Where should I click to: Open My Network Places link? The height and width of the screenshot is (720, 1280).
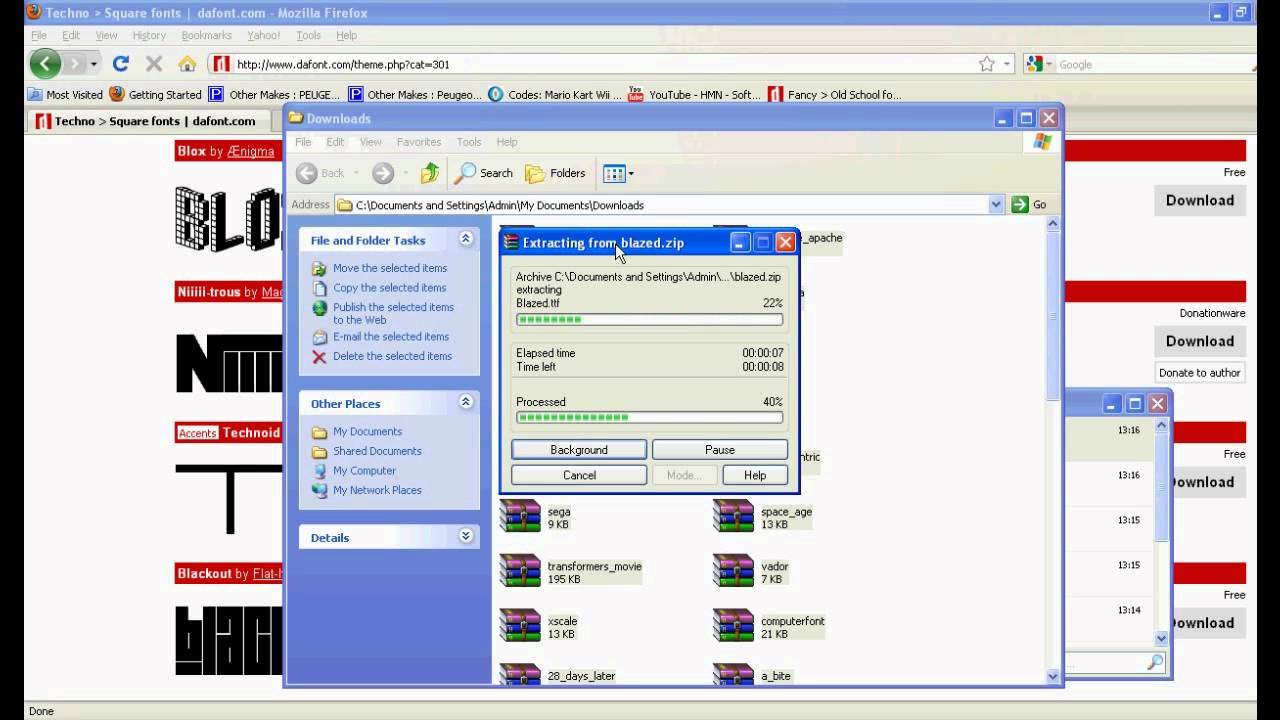[377, 490]
